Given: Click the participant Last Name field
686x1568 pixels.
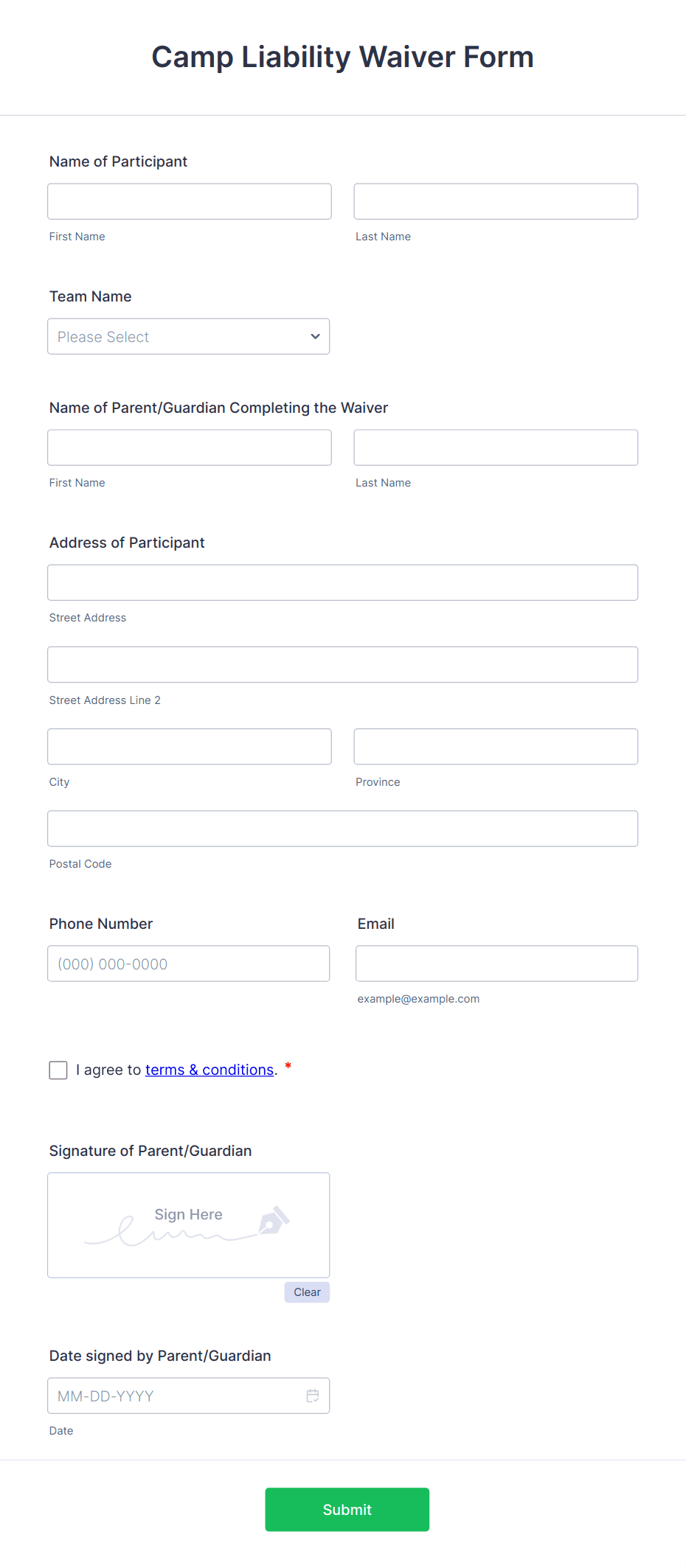Looking at the screenshot, I should click(495, 201).
